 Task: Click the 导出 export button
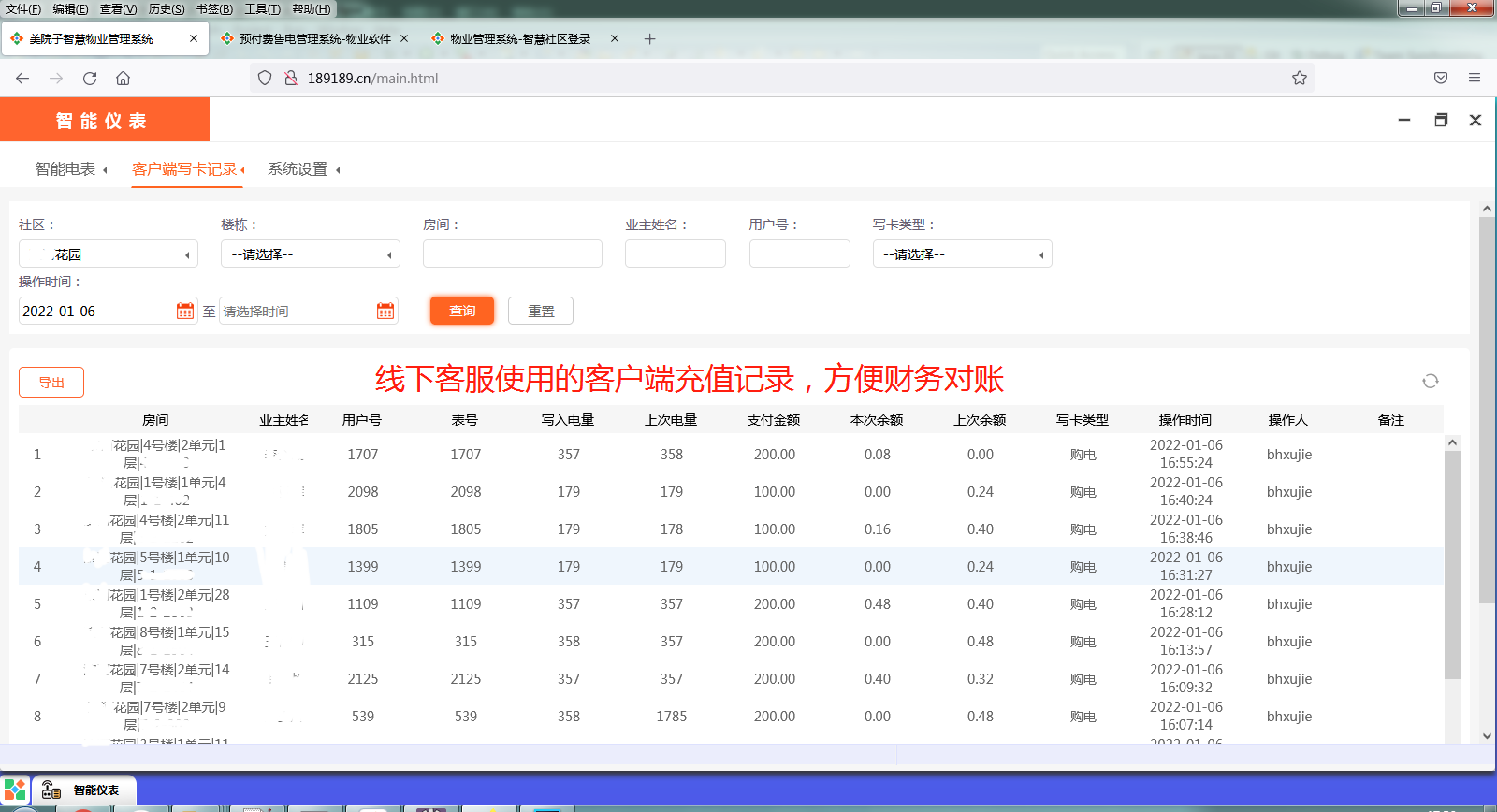coord(51,382)
